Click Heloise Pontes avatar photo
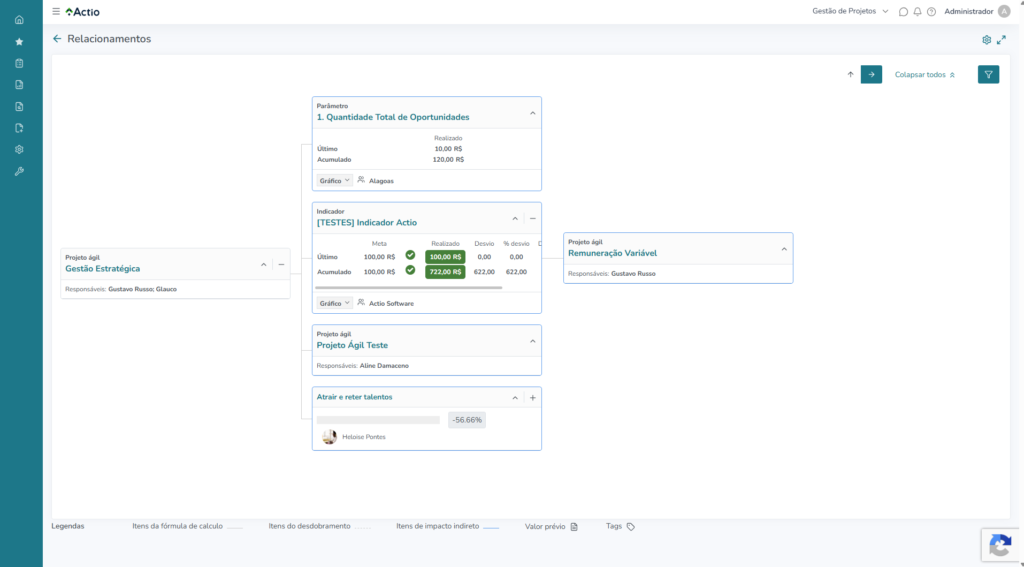The width and height of the screenshot is (1024, 567). pyautogui.click(x=329, y=436)
